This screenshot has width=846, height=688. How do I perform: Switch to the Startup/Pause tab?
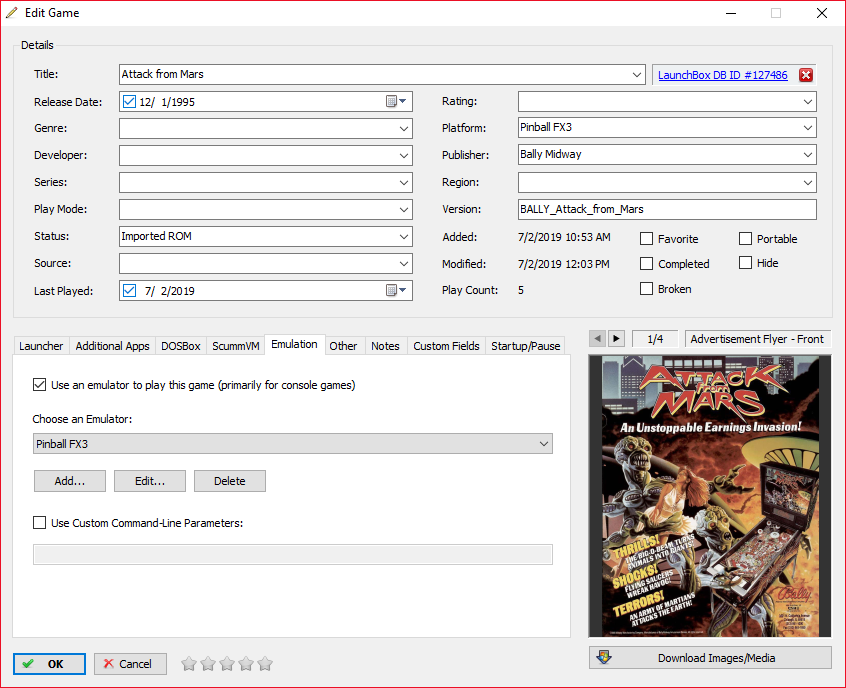coord(526,346)
